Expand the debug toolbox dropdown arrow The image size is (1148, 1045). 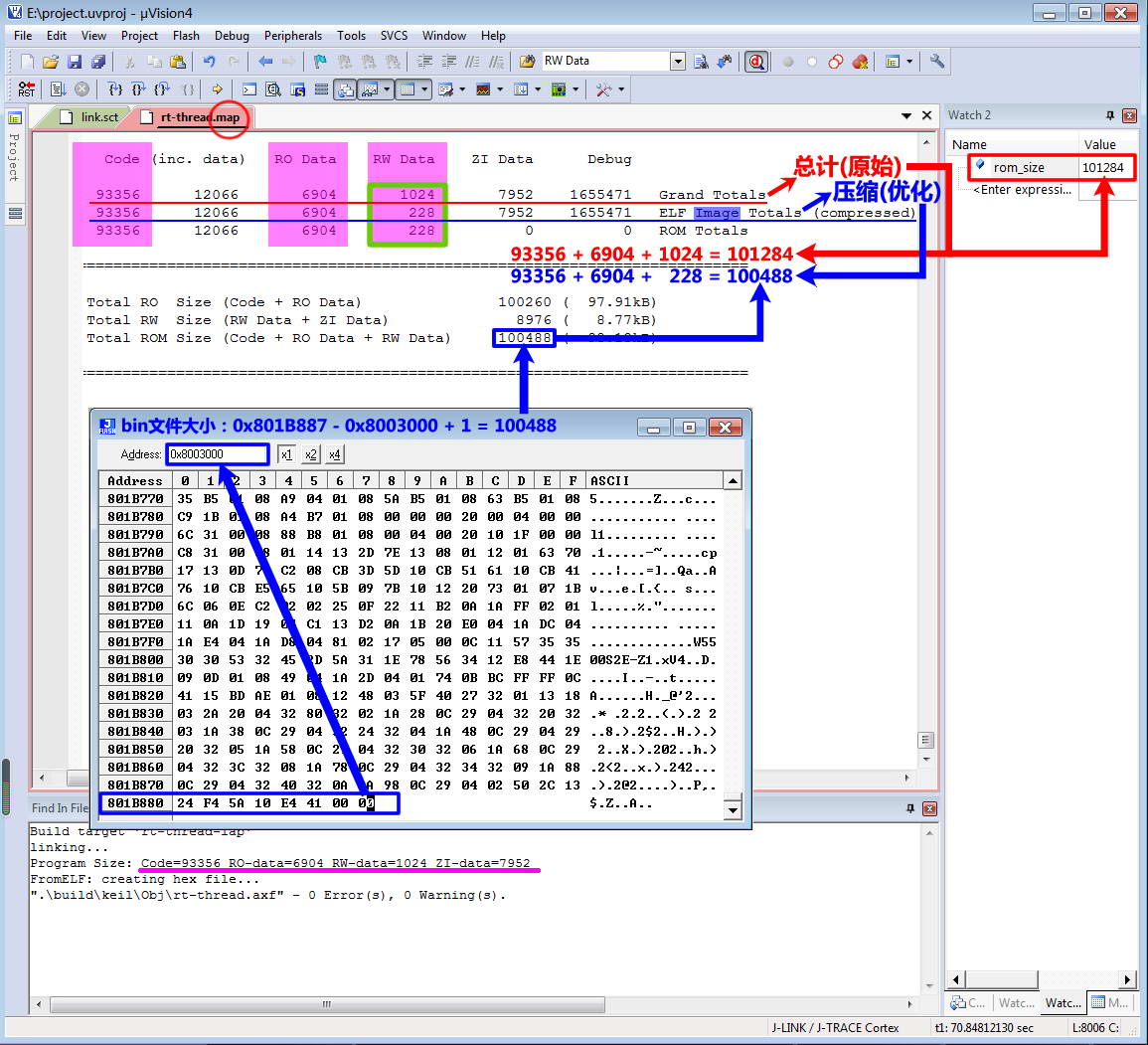[622, 88]
